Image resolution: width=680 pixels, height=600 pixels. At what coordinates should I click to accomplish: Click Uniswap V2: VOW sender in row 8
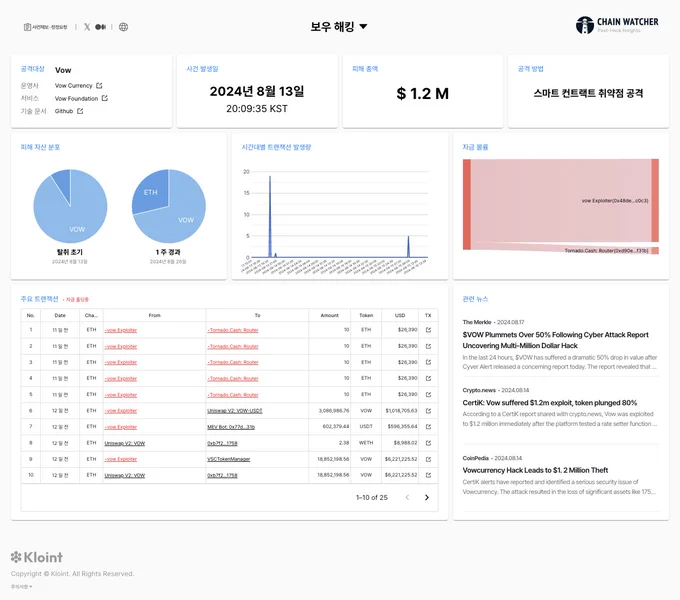pos(124,443)
